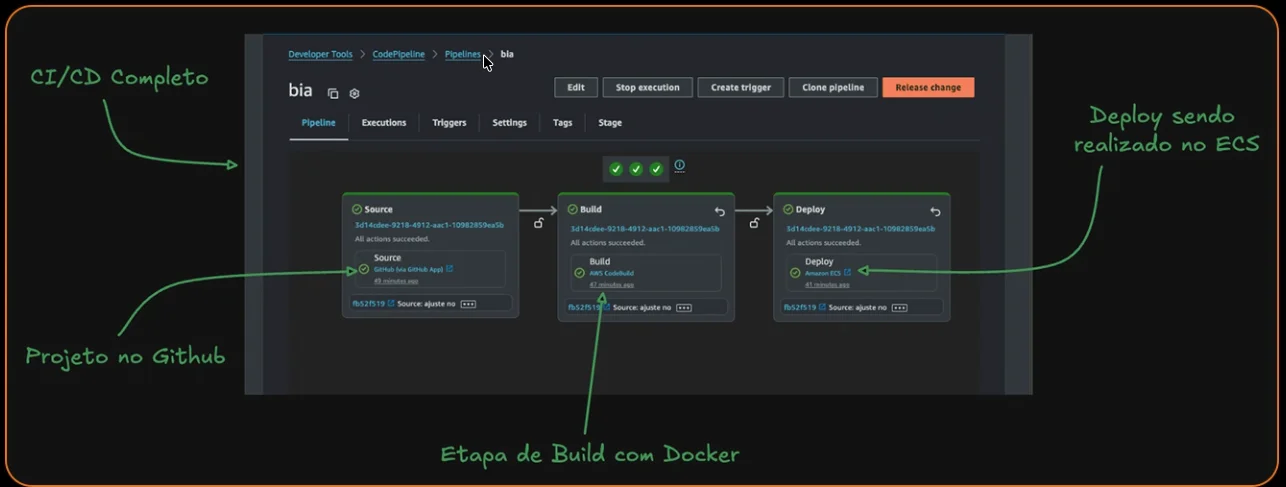Open the Settings tab
The width and height of the screenshot is (1286, 487).
[x=509, y=123]
